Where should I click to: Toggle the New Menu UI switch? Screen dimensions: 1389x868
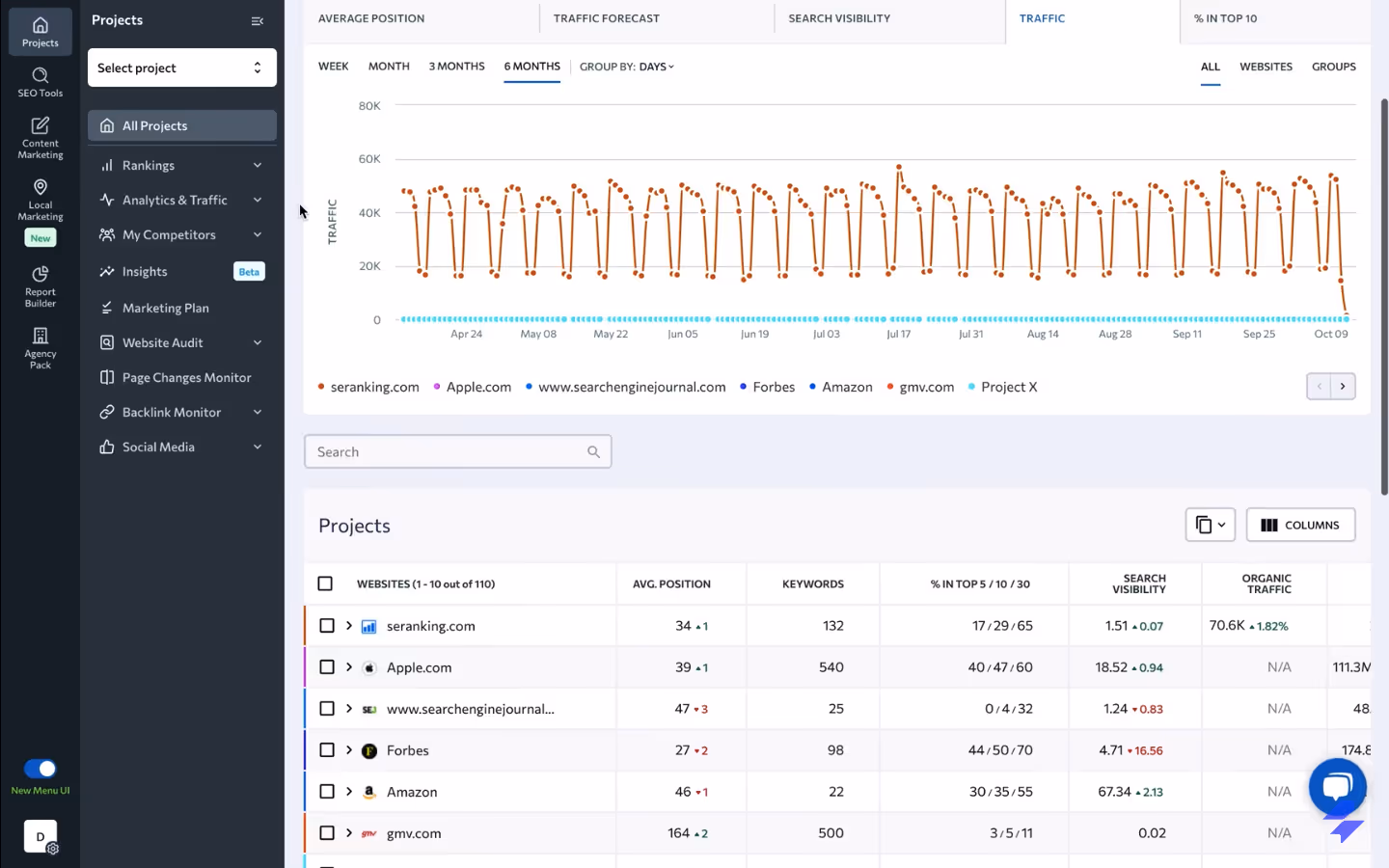point(41,769)
